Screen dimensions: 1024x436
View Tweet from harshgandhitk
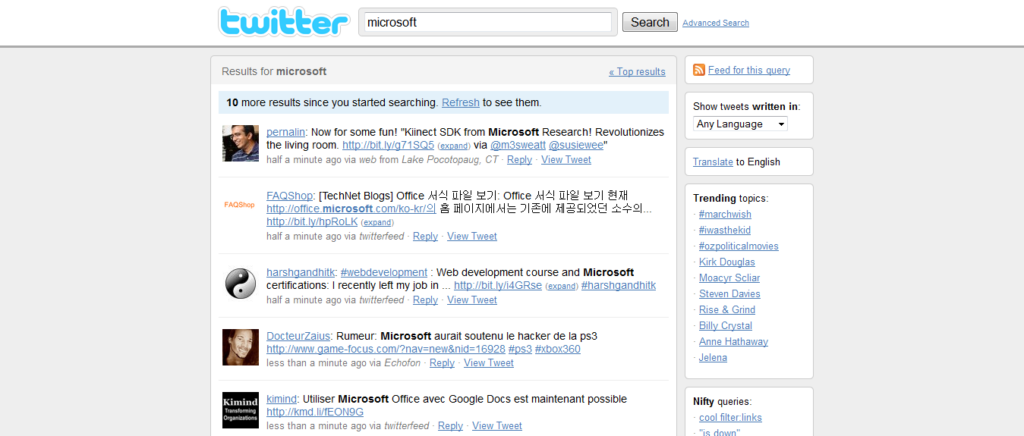click(x=472, y=300)
